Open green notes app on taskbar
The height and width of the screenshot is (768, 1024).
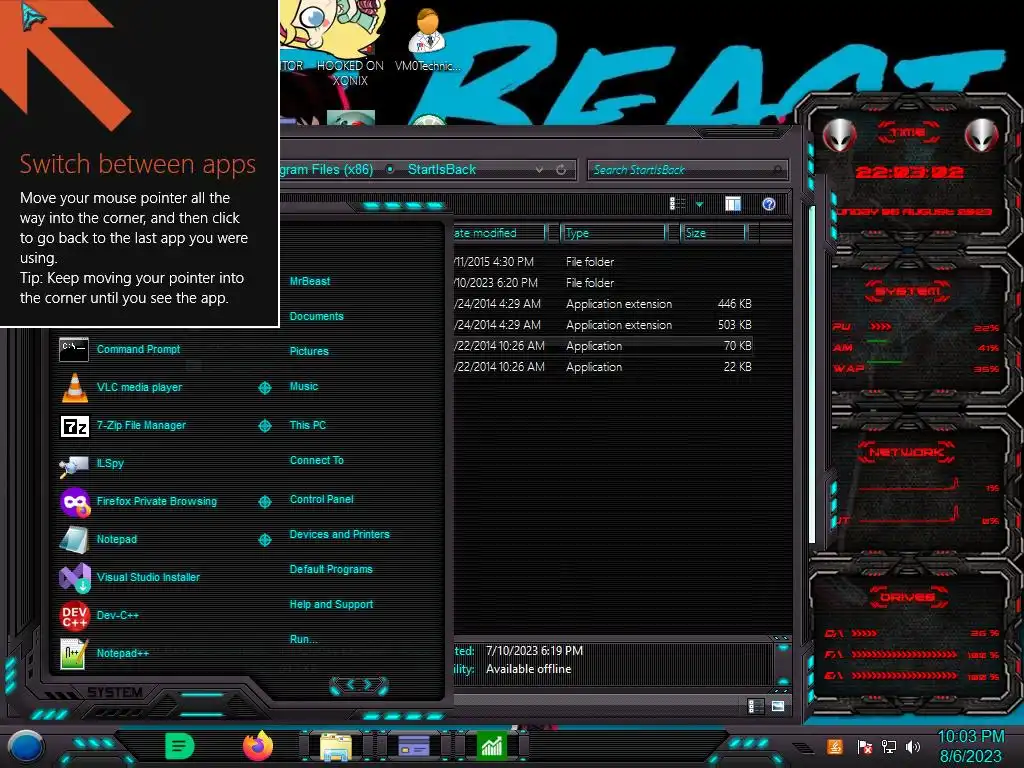point(180,746)
